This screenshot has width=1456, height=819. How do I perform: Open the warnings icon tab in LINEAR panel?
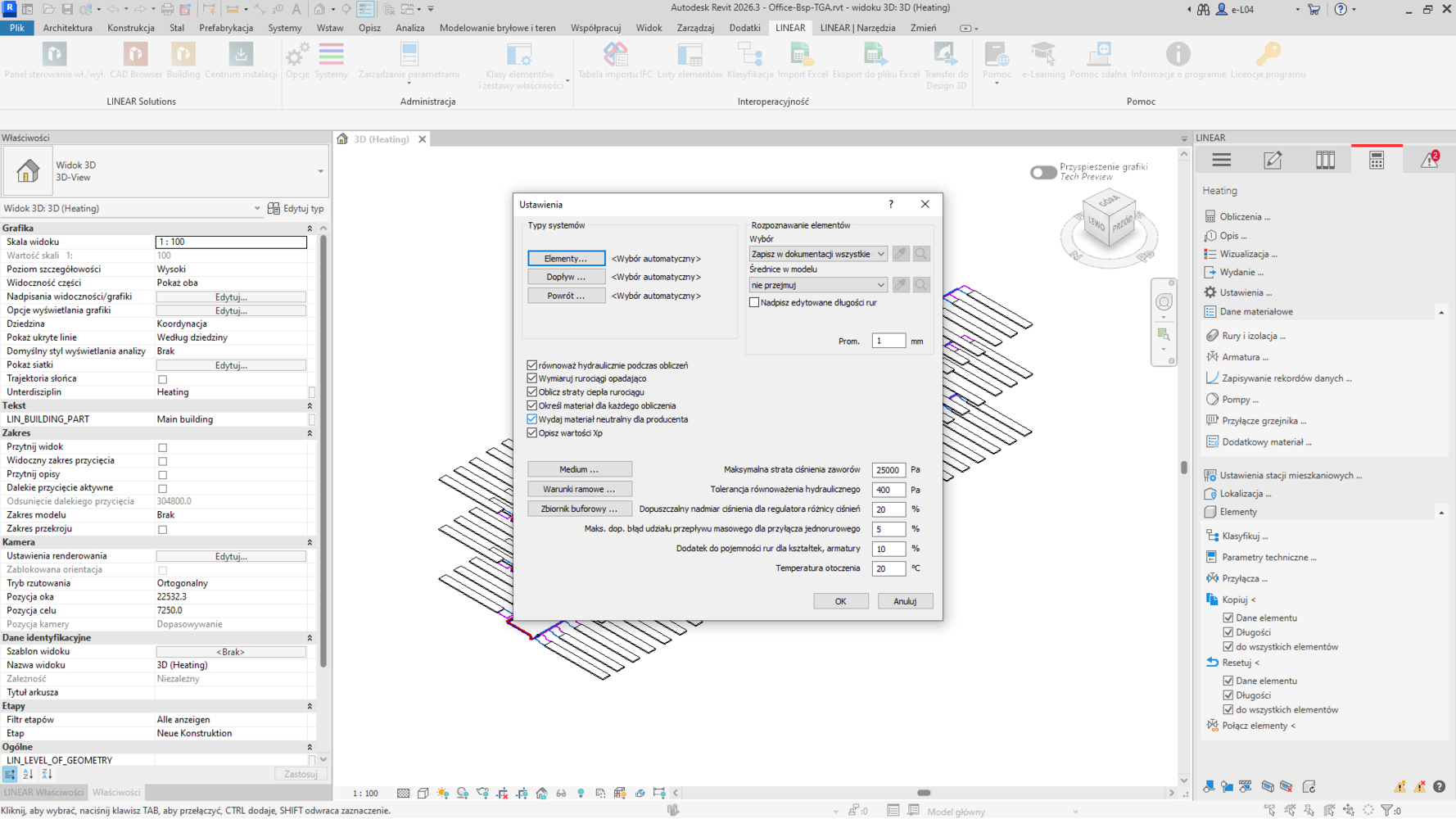tap(1429, 161)
